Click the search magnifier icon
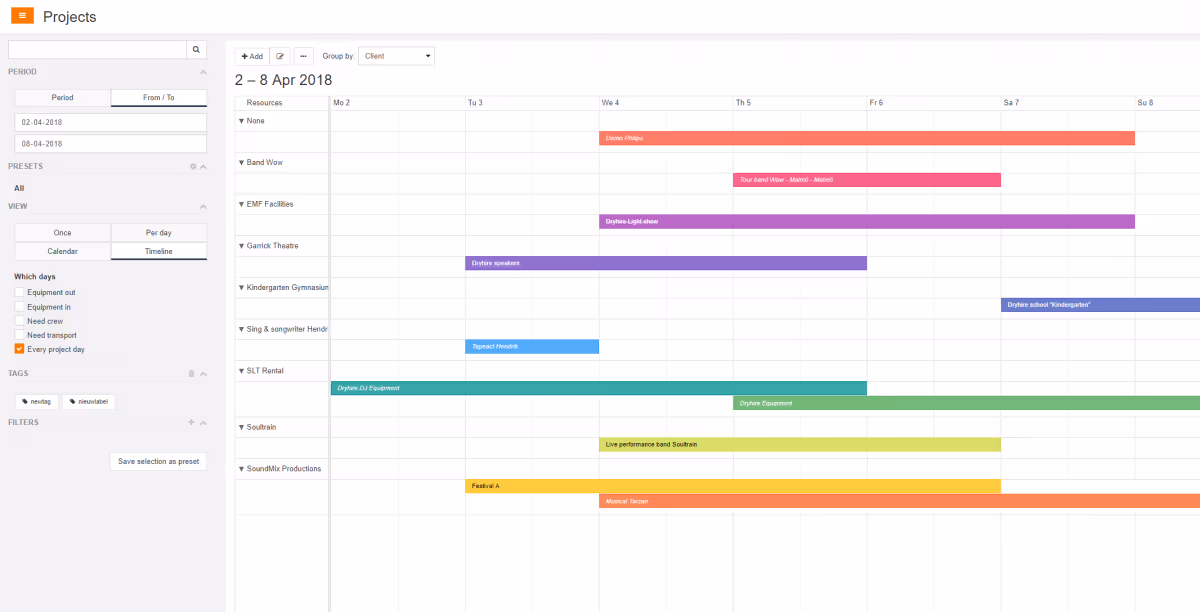 pyautogui.click(x=196, y=49)
